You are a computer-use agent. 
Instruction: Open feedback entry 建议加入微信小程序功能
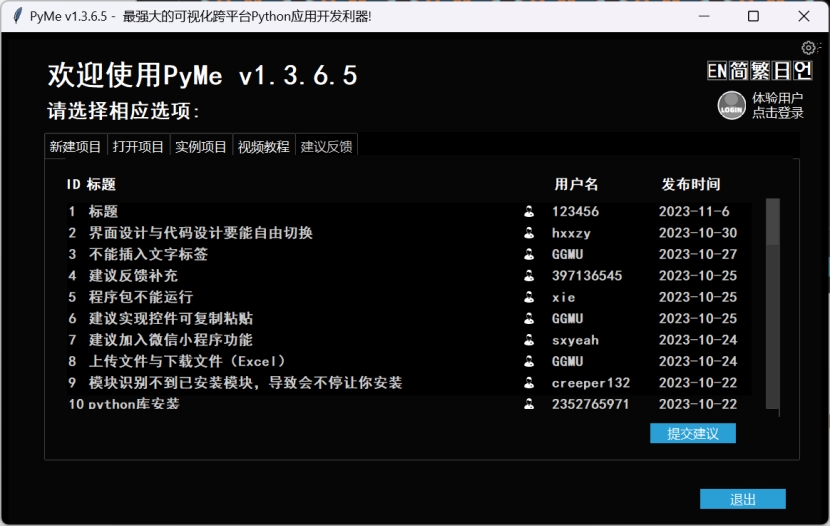(170, 340)
